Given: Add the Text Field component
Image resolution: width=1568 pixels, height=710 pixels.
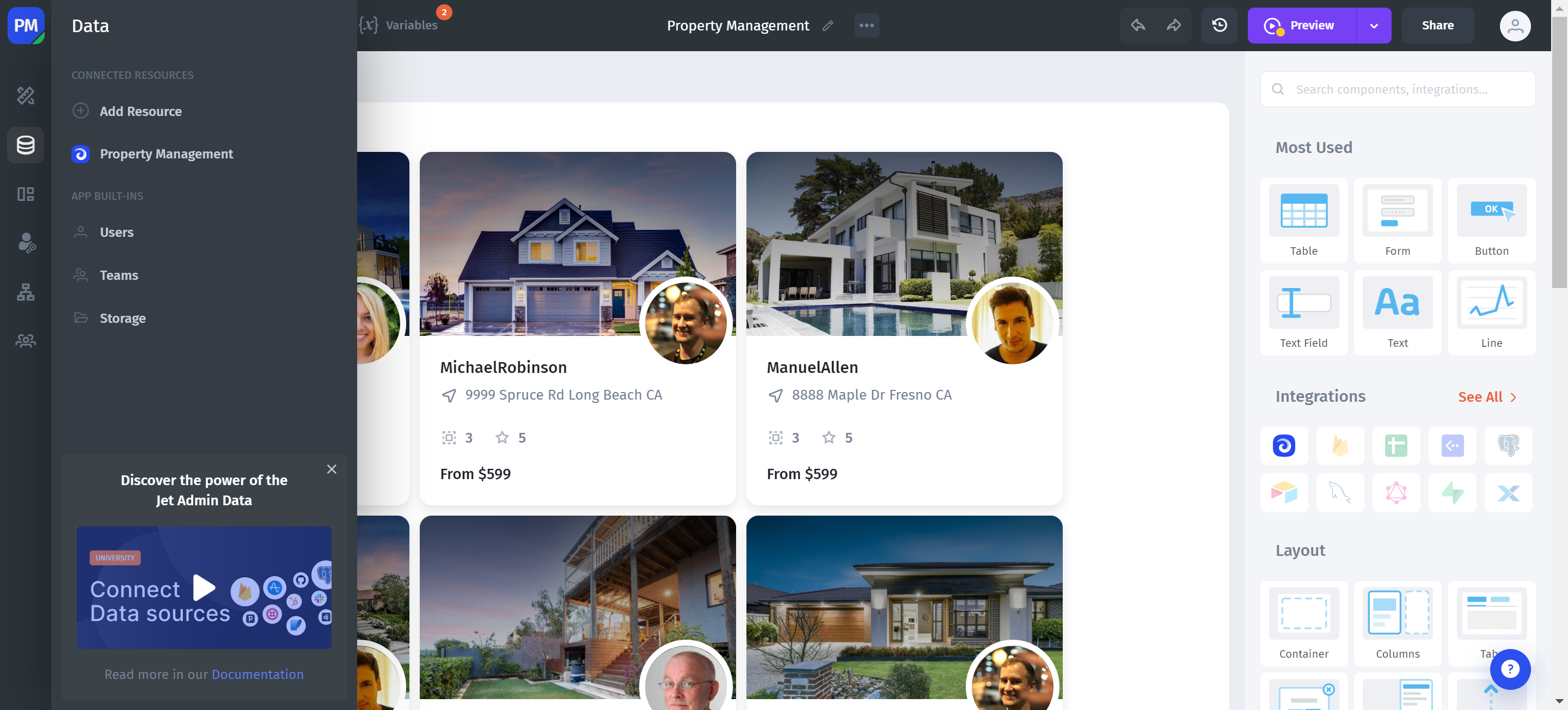Looking at the screenshot, I should pos(1304,313).
